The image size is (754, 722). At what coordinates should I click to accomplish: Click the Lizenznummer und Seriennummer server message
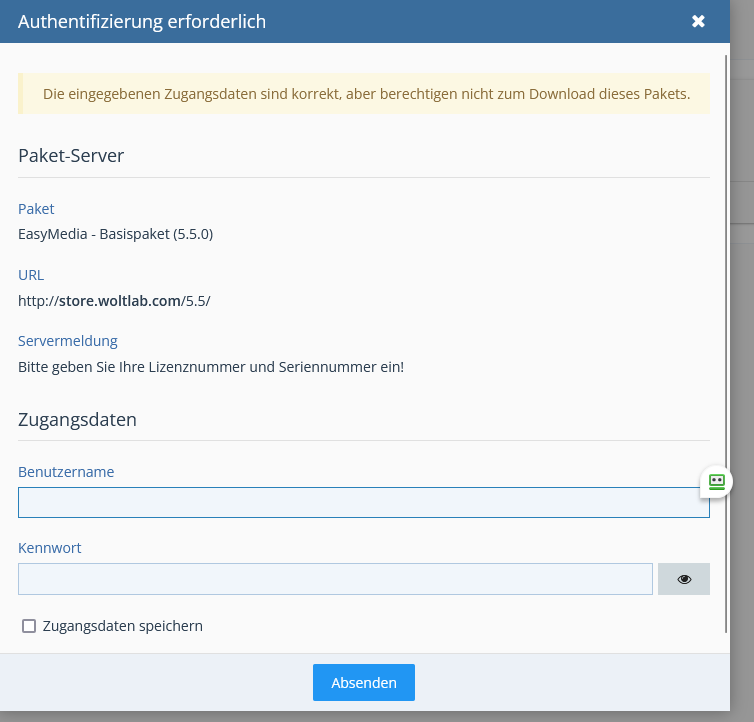click(x=211, y=366)
